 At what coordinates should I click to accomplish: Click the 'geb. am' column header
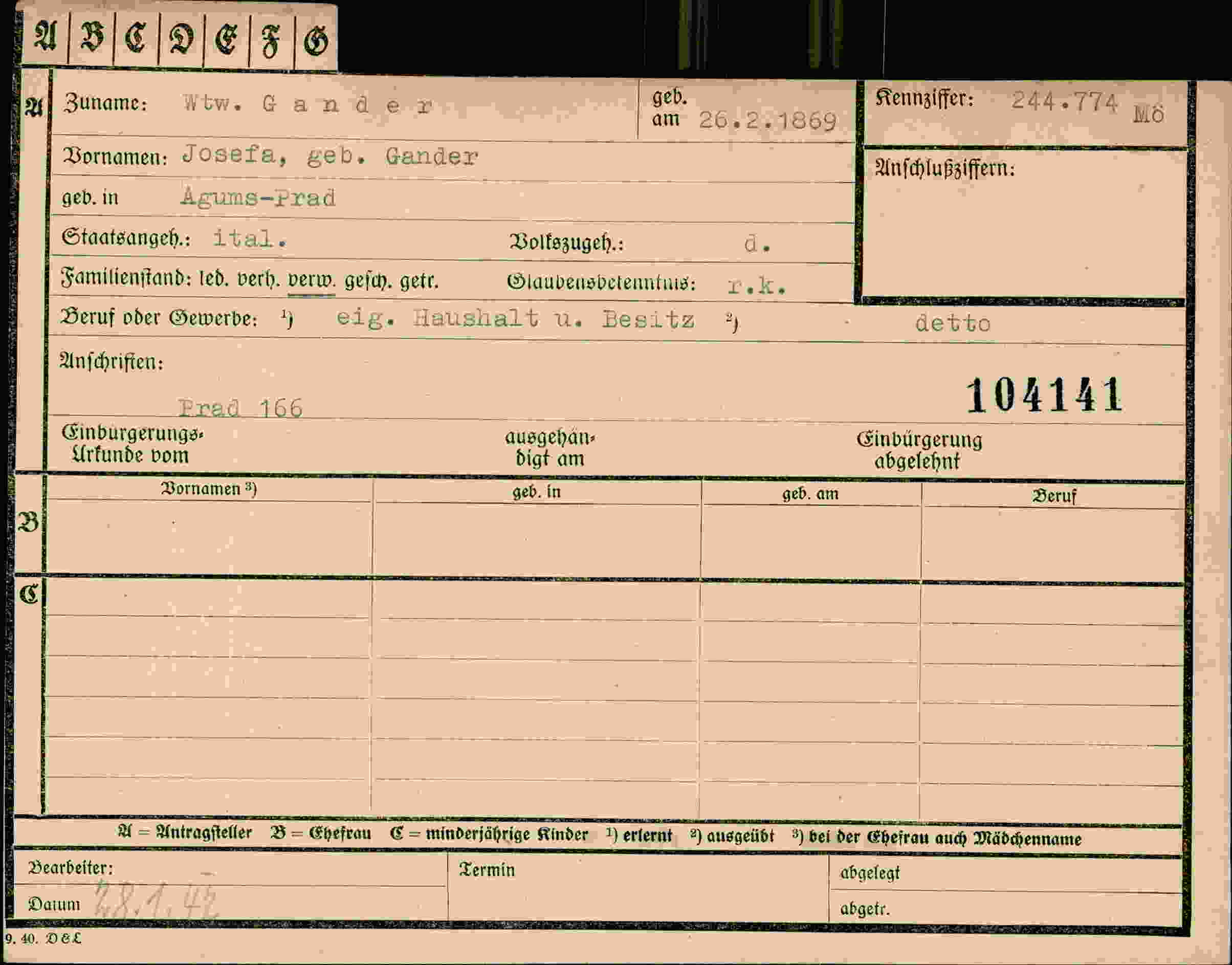pos(810,494)
